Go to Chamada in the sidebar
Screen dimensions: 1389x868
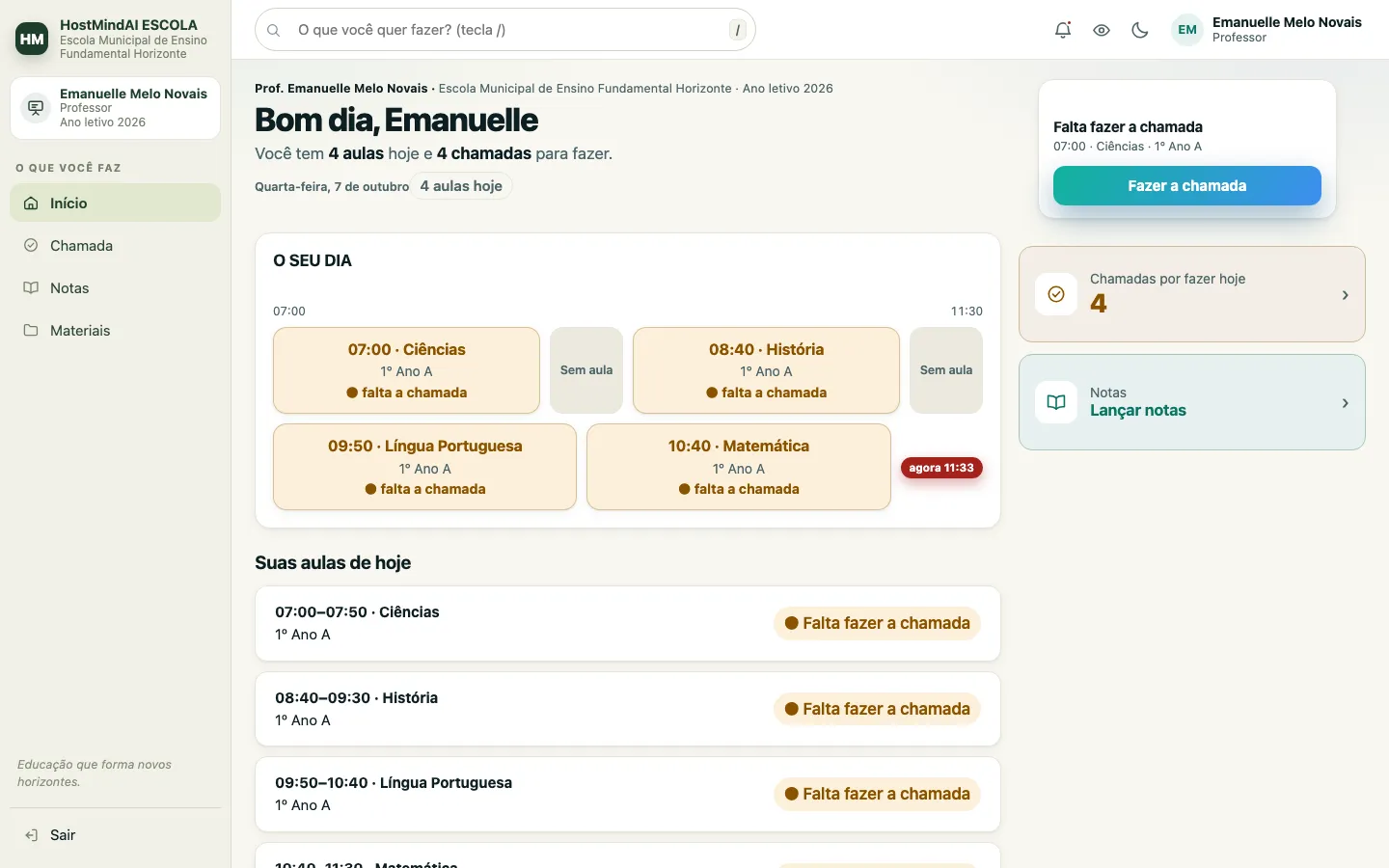point(116,245)
